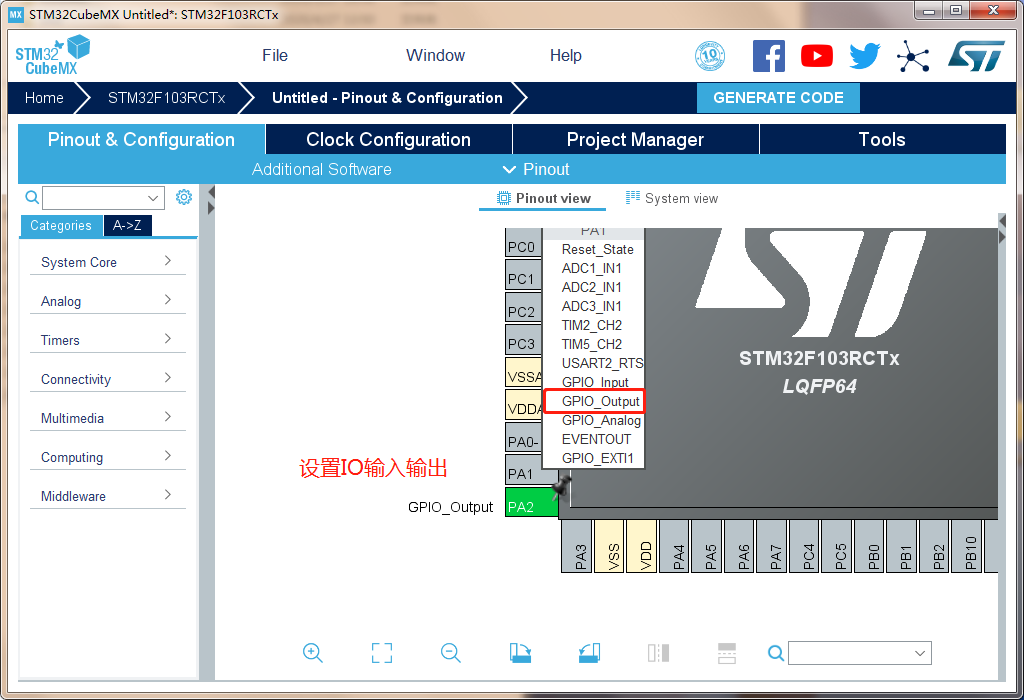Rotate chip clockwise icon
The width and height of the screenshot is (1024, 700).
click(x=520, y=653)
